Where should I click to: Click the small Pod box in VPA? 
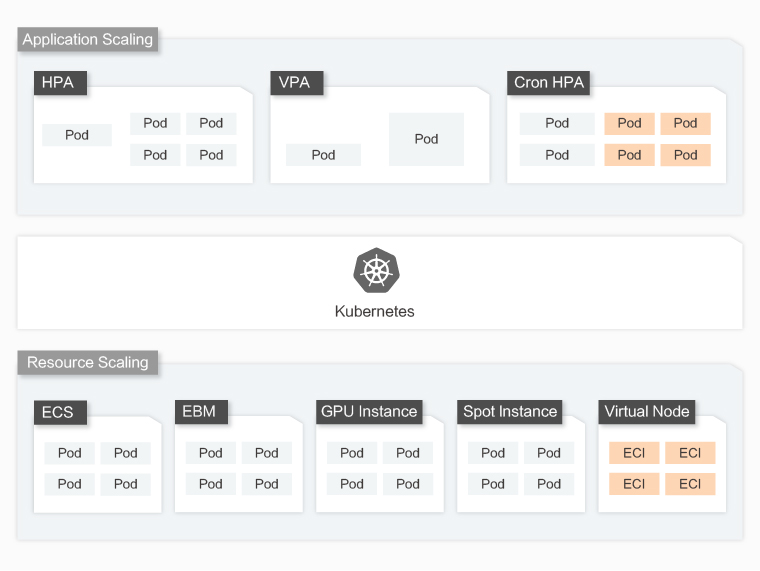pyautogui.click(x=323, y=155)
